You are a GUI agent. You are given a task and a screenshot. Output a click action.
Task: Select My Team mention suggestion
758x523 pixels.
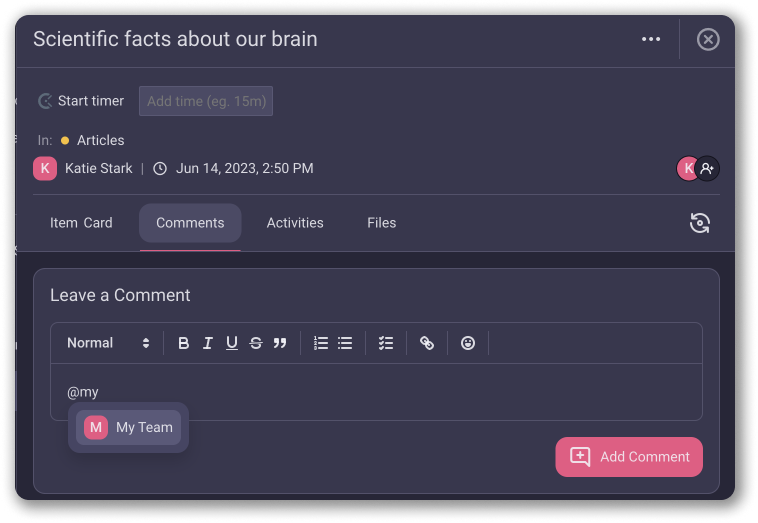(x=129, y=427)
